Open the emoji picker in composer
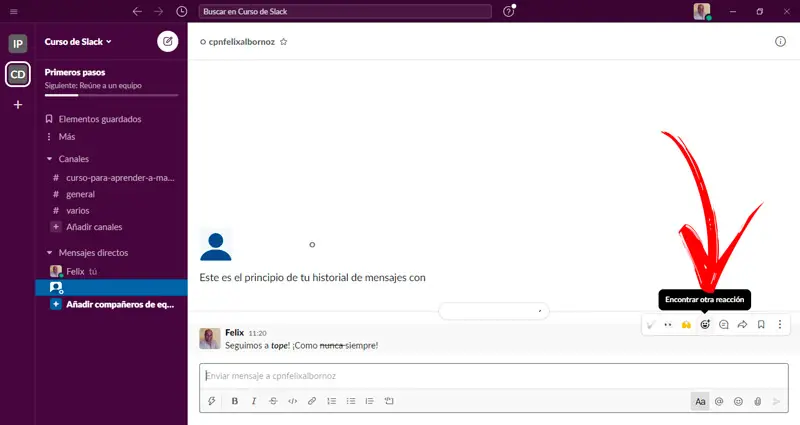The width and height of the screenshot is (800, 425). click(738, 402)
